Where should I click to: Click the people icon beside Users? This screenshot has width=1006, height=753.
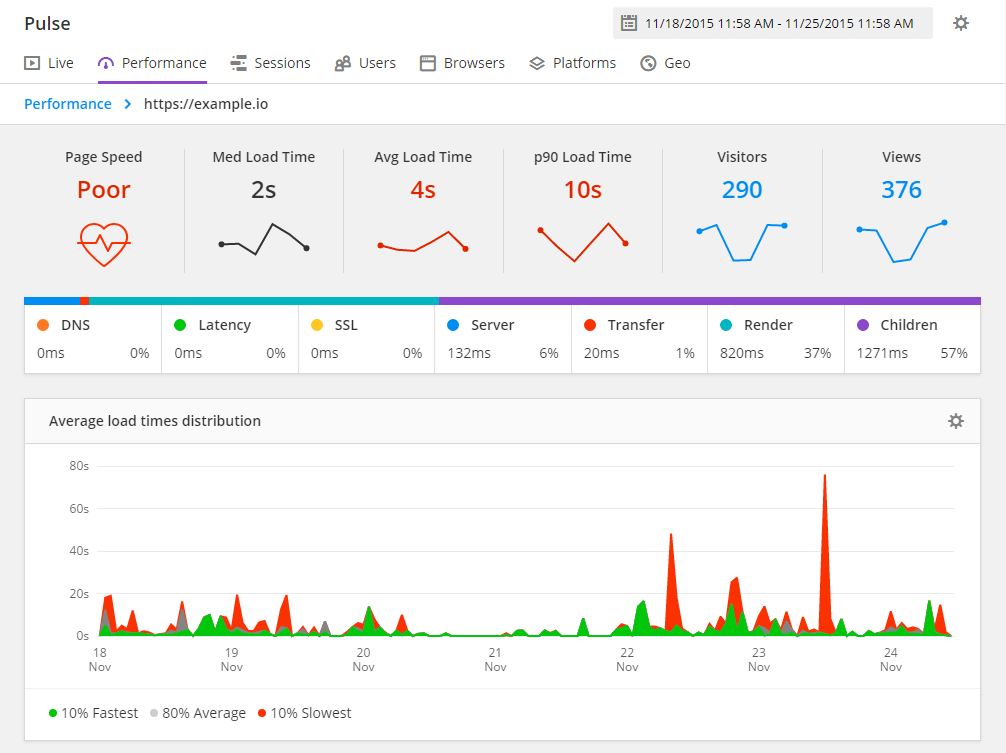coord(345,63)
